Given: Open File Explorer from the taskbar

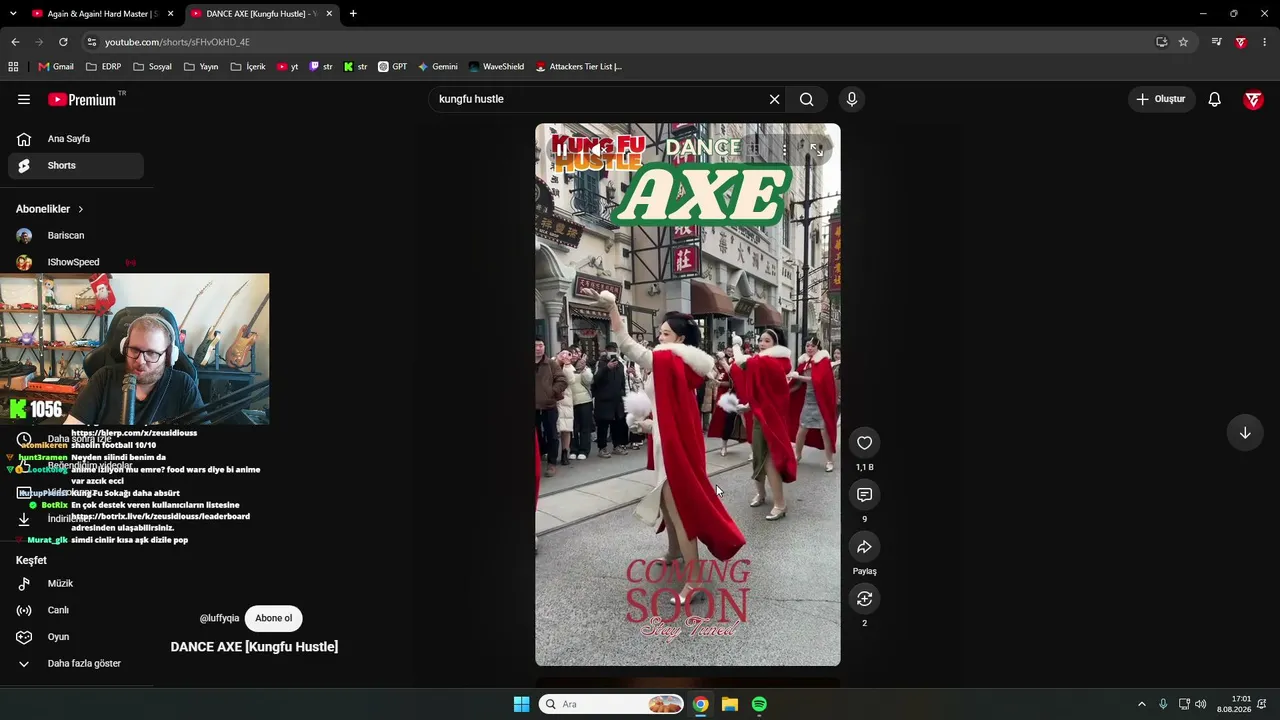Looking at the screenshot, I should coord(730,704).
